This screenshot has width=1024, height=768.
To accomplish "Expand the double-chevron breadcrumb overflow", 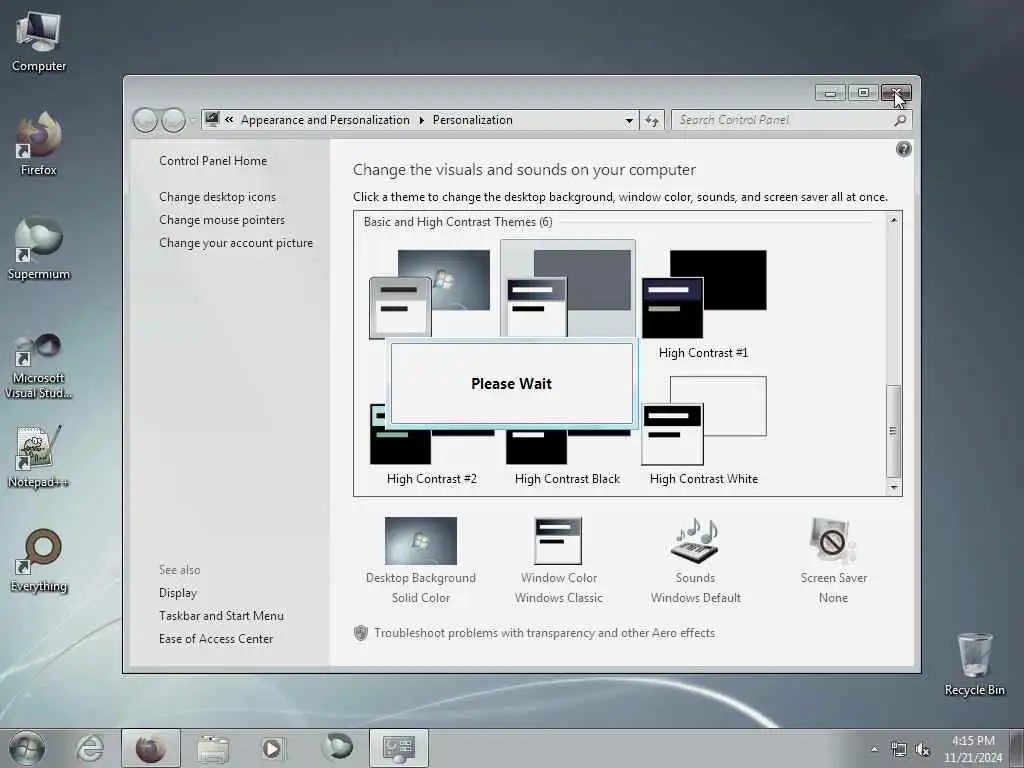I will click(229, 120).
